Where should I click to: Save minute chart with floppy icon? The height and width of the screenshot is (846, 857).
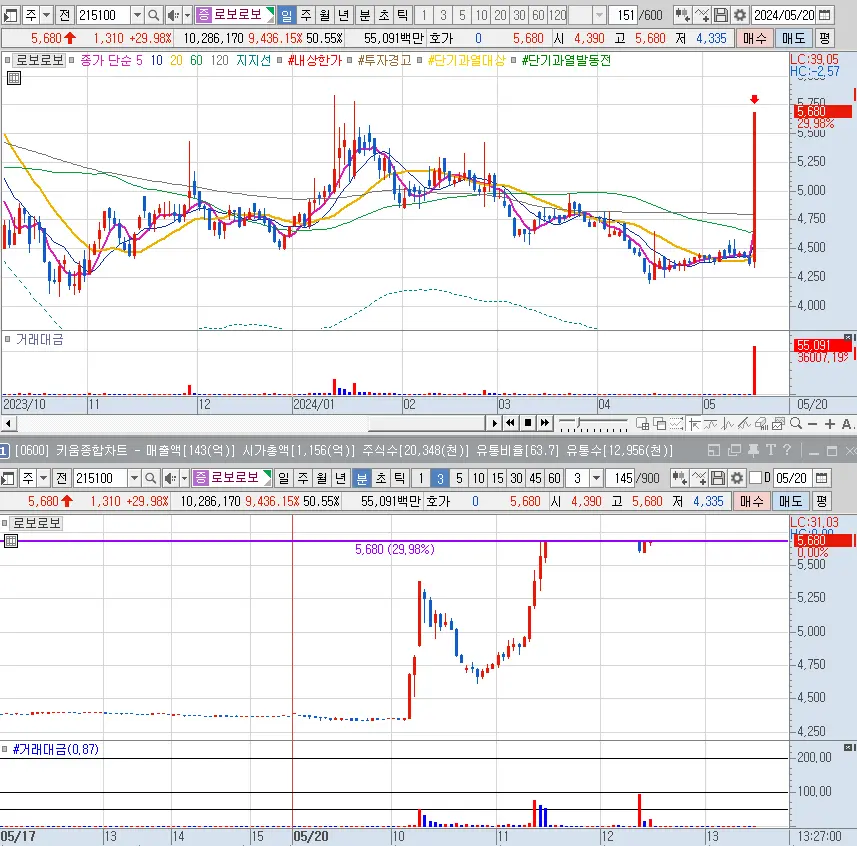718,478
